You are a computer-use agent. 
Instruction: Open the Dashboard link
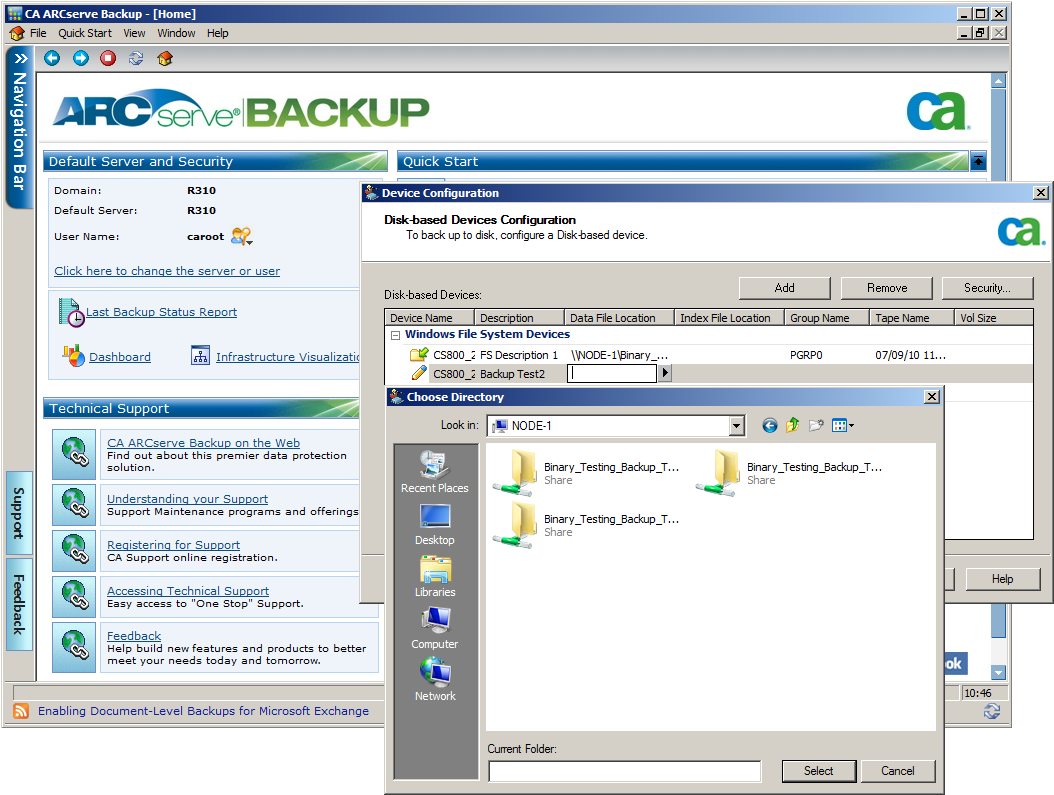120,357
